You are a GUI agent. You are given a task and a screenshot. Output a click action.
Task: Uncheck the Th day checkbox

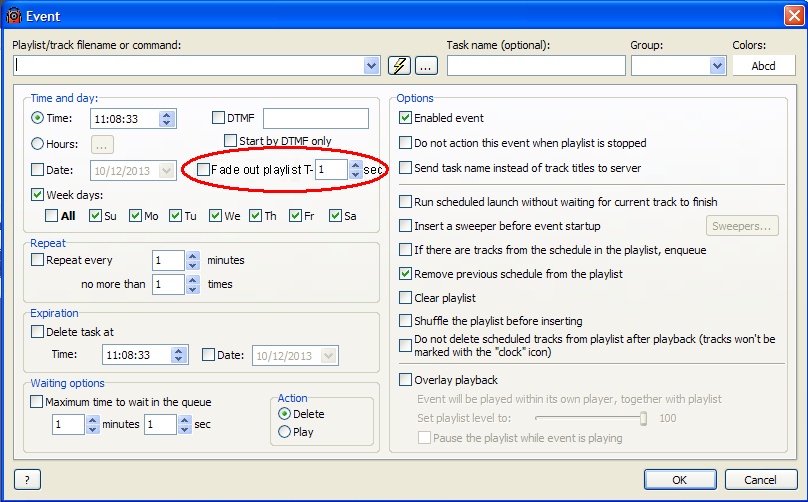pyautogui.click(x=256, y=215)
